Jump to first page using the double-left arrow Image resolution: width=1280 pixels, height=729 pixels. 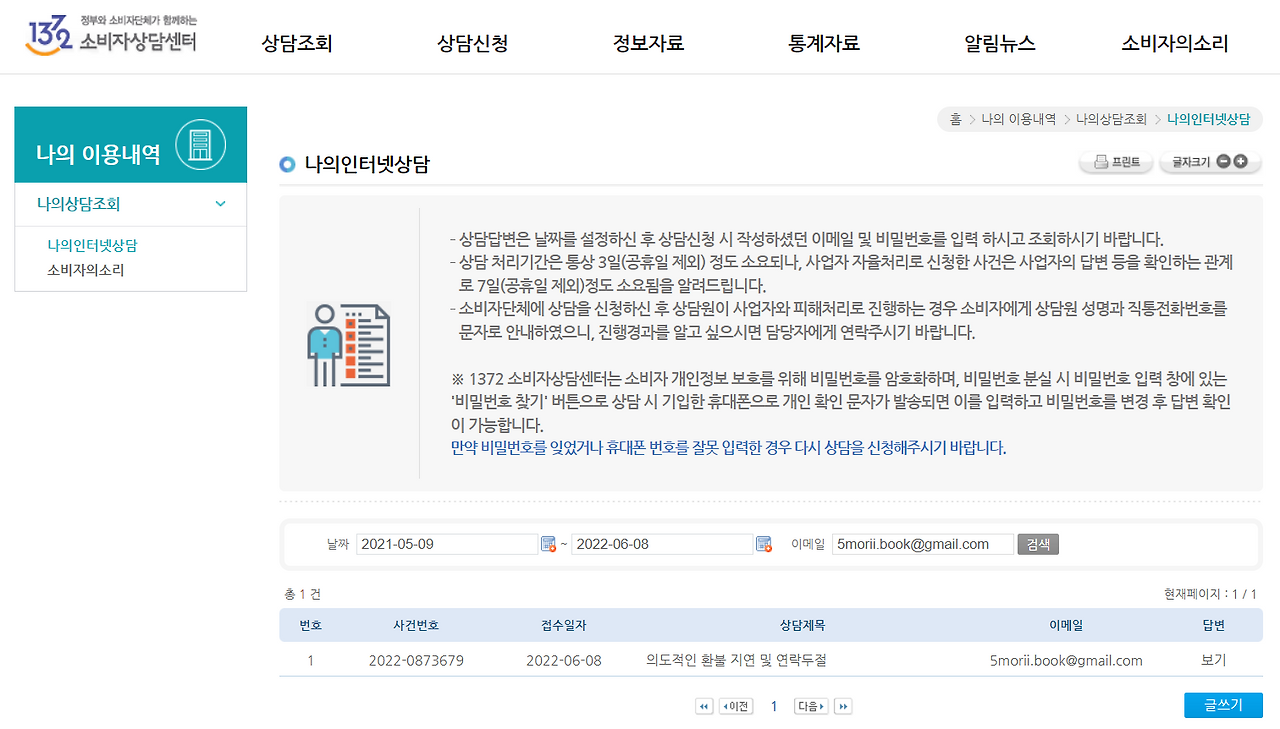pos(704,705)
